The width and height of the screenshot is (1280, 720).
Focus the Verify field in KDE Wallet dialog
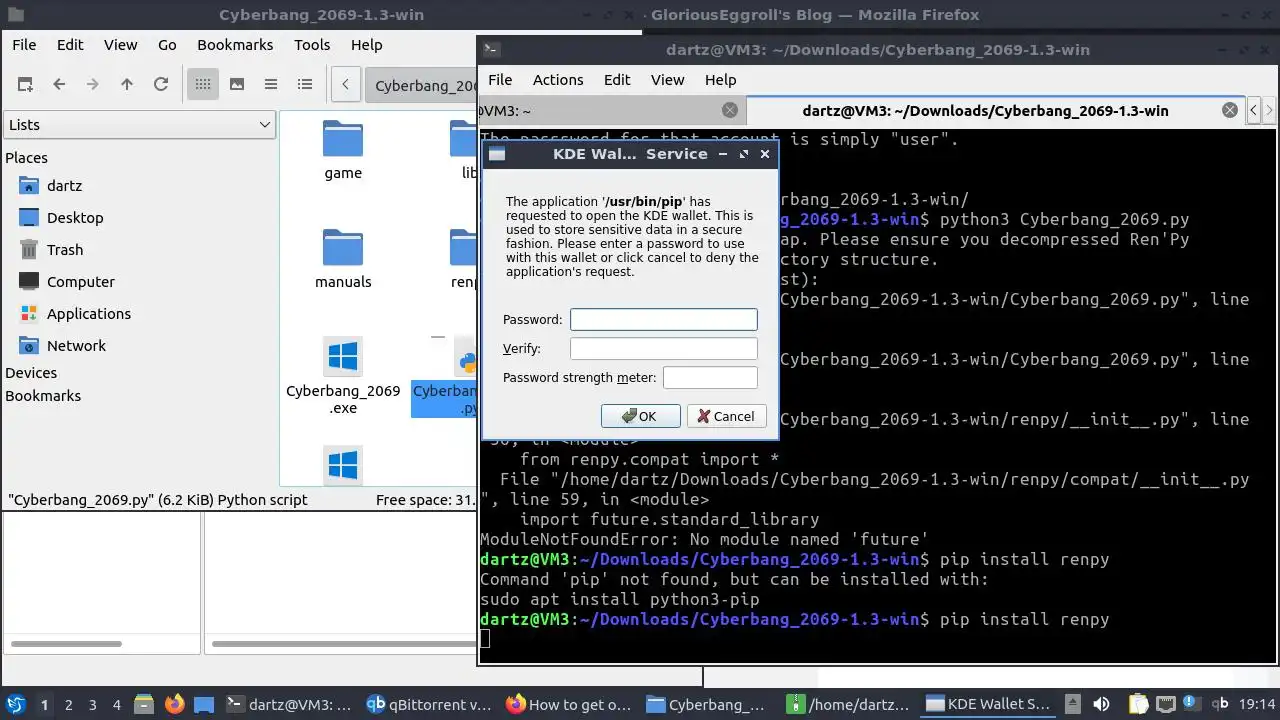pos(664,349)
